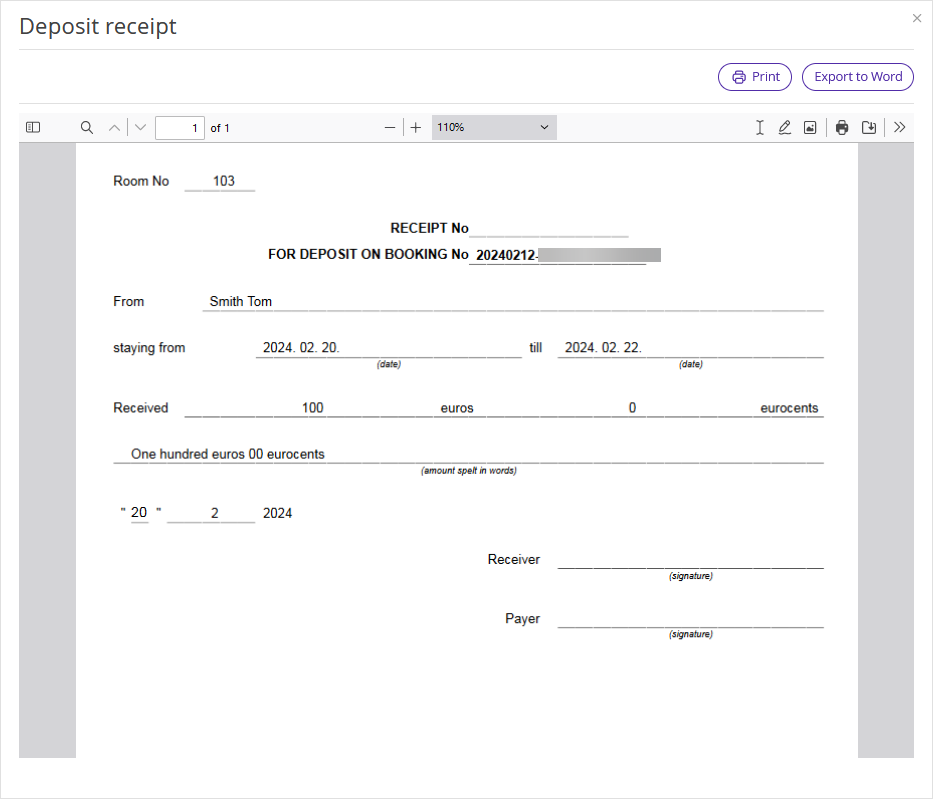
Task: Click the stay start date 2024. 02. 20.
Action: (301, 347)
